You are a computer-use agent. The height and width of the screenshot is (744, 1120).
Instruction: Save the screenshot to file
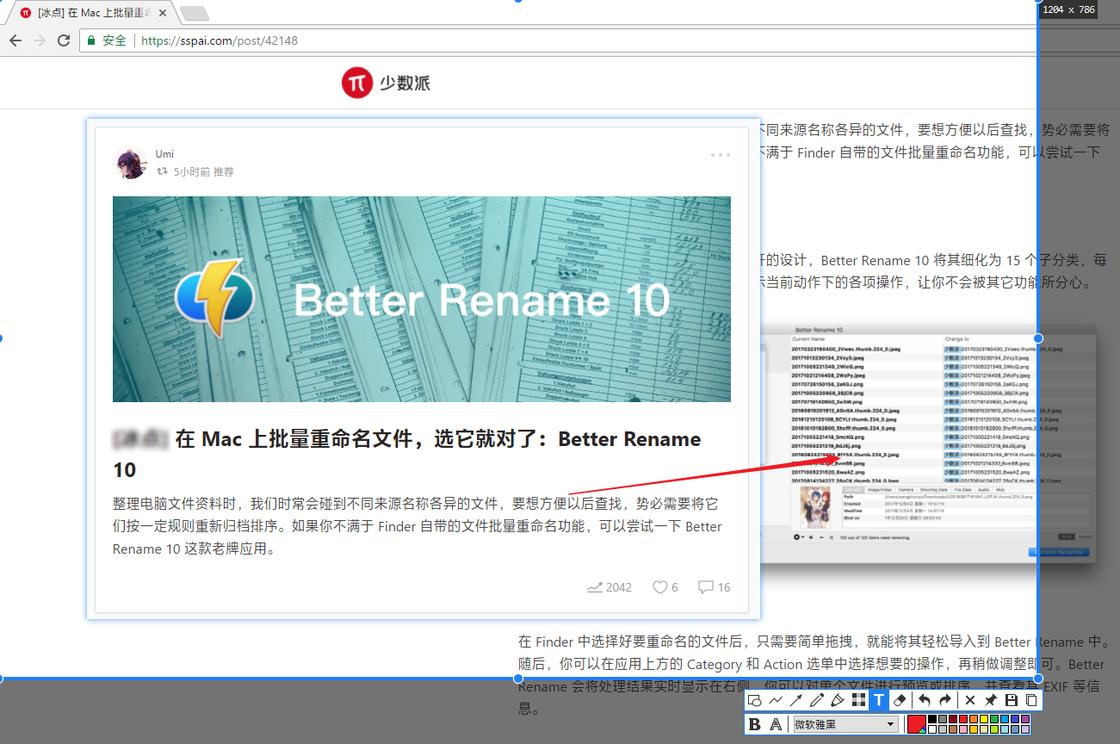[1011, 700]
